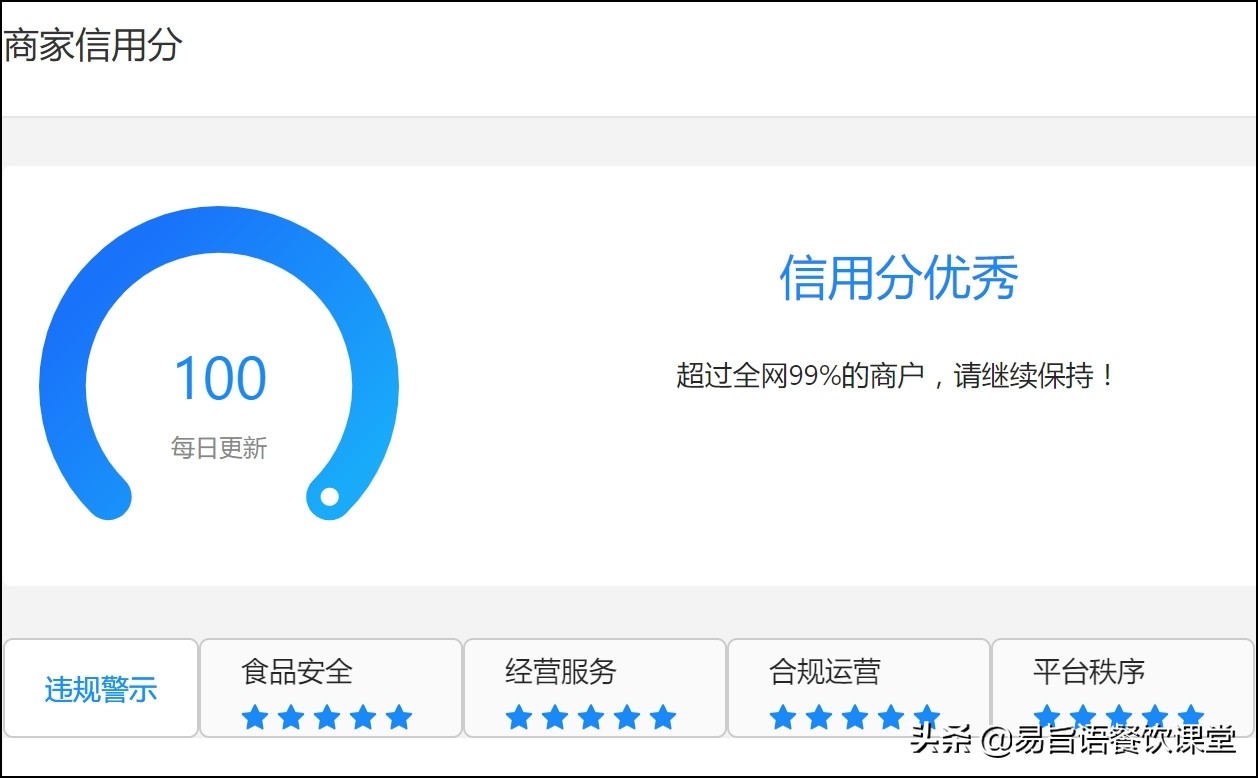Click the middle star under 平台秩序
The image size is (1259, 778).
point(1118,716)
